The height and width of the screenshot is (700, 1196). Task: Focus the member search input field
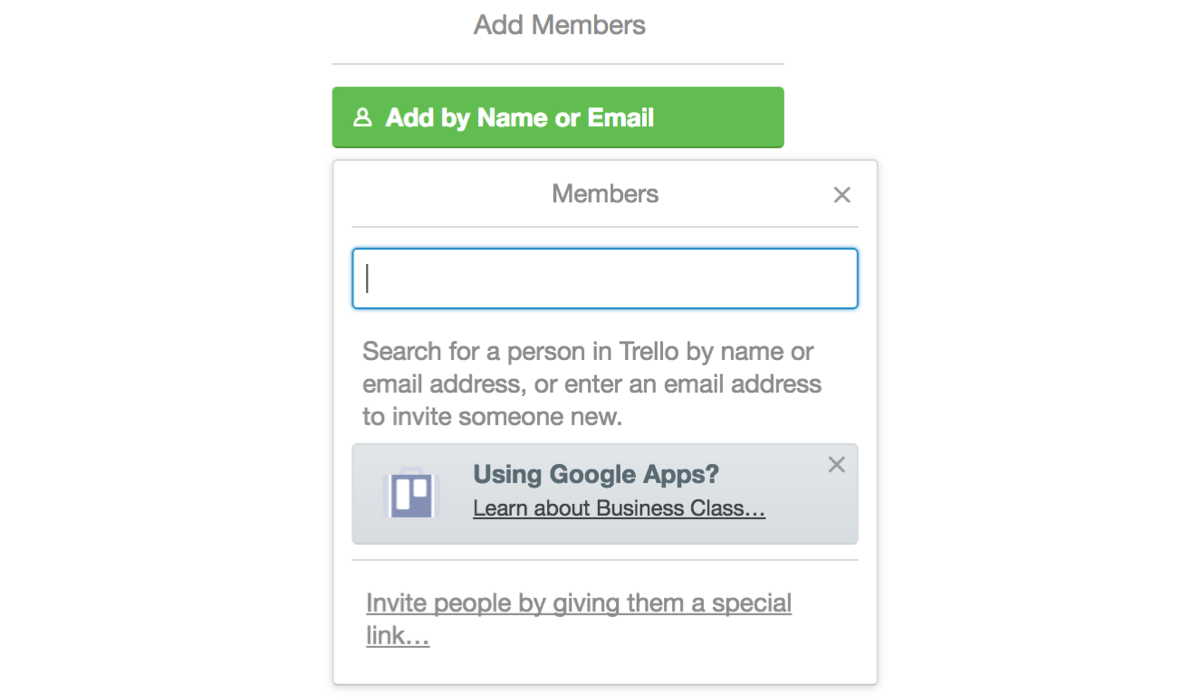click(604, 278)
